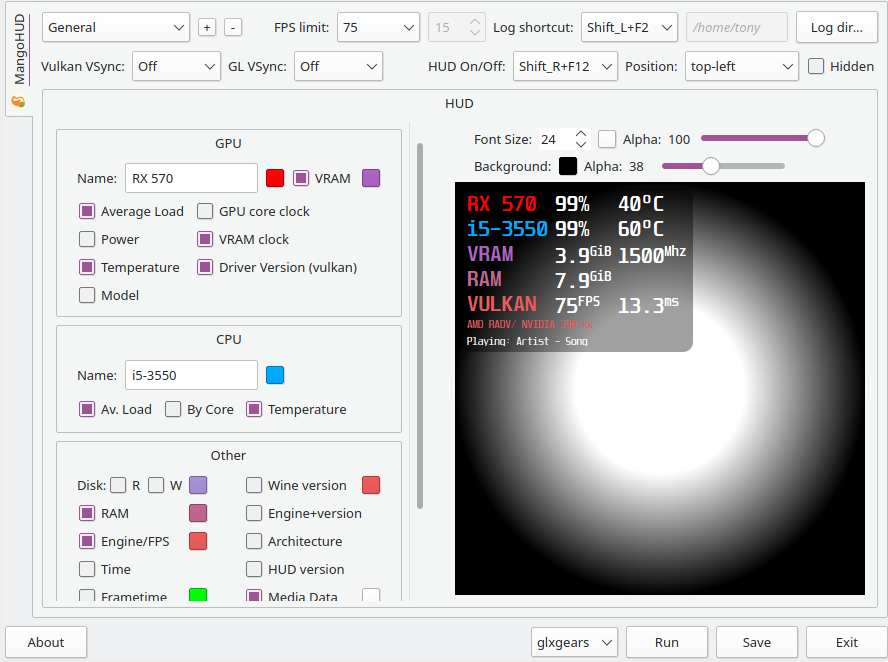The height and width of the screenshot is (662, 888).
Task: Enable the GPU core clock checkbox
Action: pyautogui.click(x=204, y=211)
